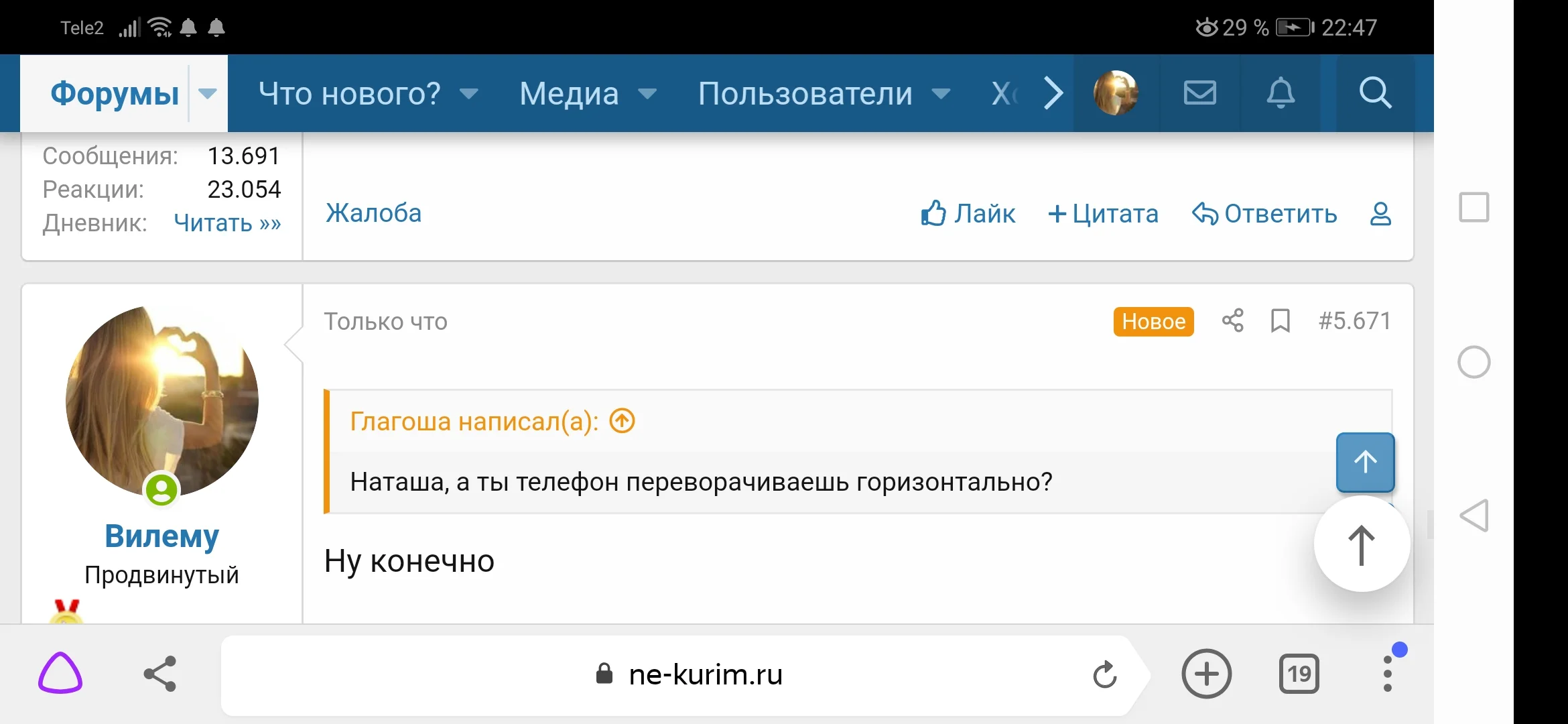Show the 19 open tabs
The image size is (1568, 724).
(1299, 674)
